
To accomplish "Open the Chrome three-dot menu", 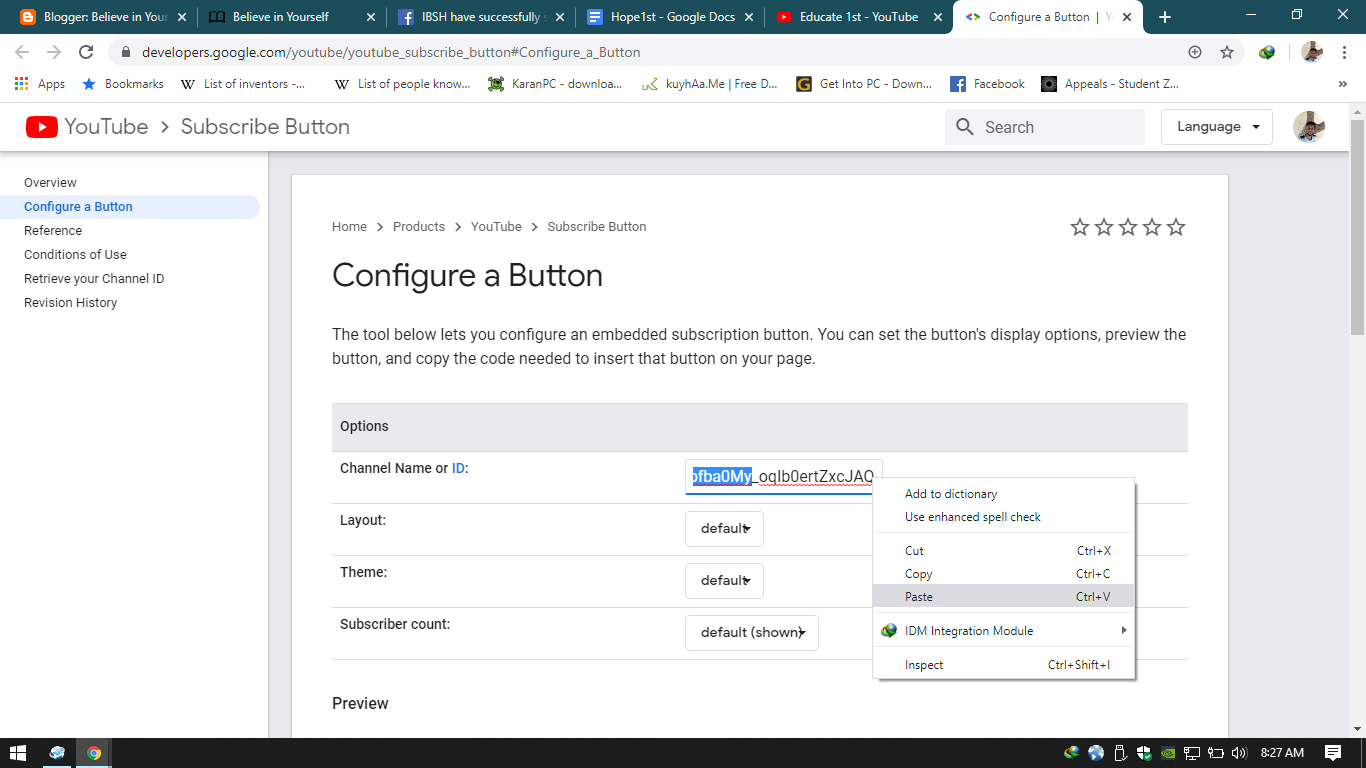I will point(1346,52).
